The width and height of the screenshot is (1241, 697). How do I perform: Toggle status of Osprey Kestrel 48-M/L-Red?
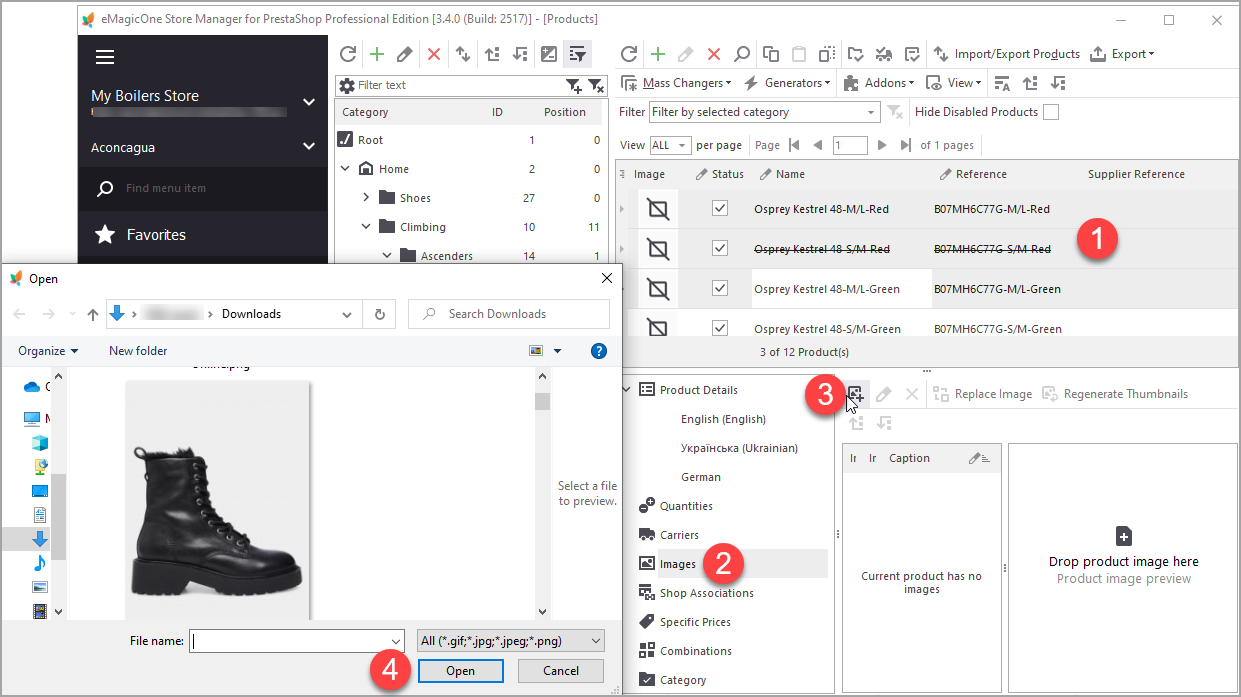[719, 208]
